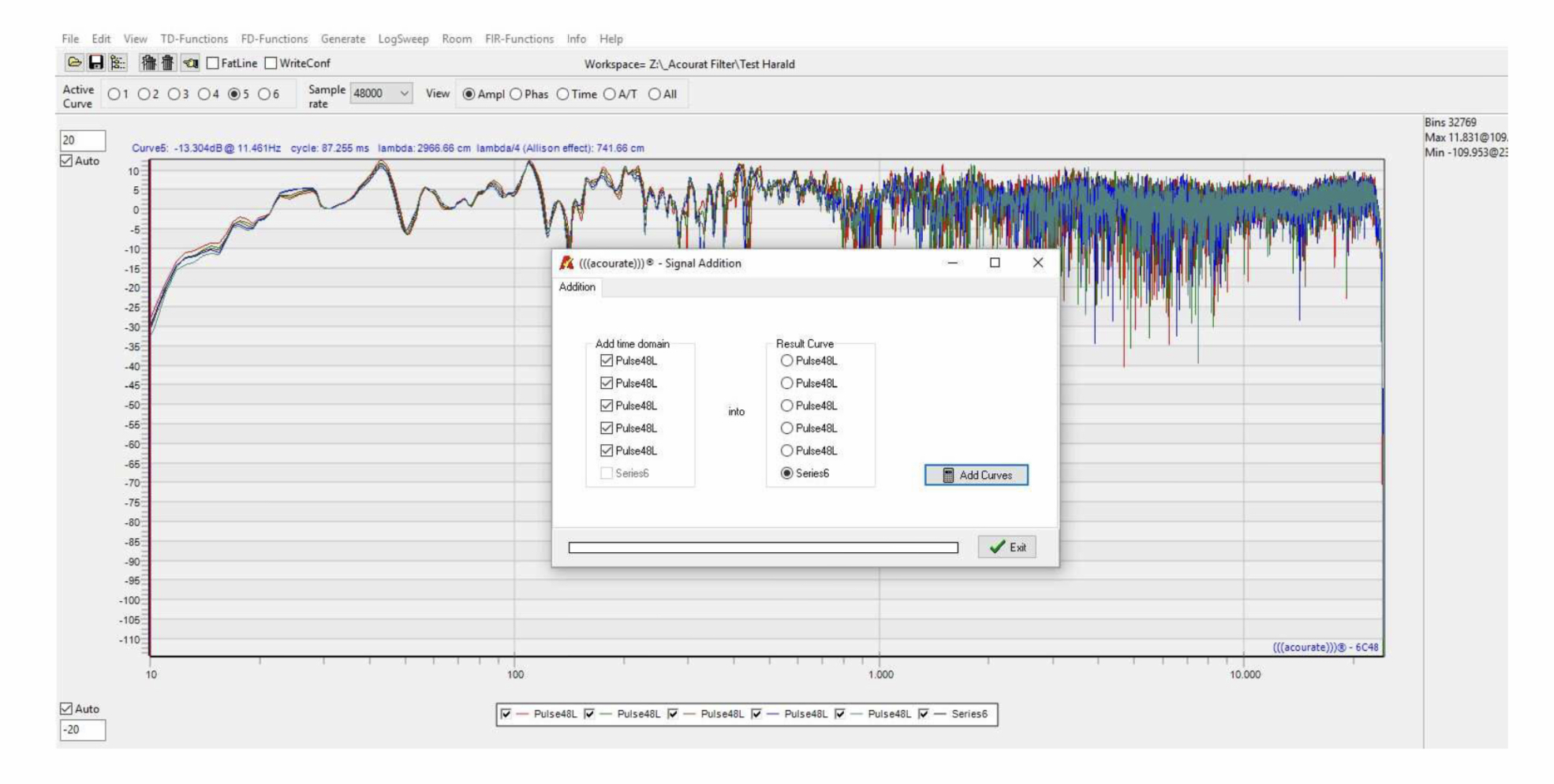The width and height of the screenshot is (1554, 784).
Task: Open the View menu
Action: pyautogui.click(x=135, y=39)
